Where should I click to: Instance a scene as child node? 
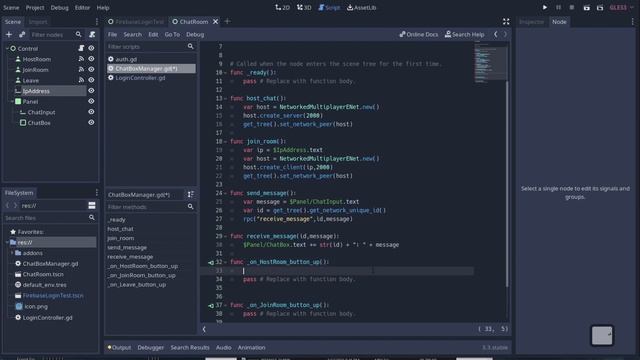(22, 35)
